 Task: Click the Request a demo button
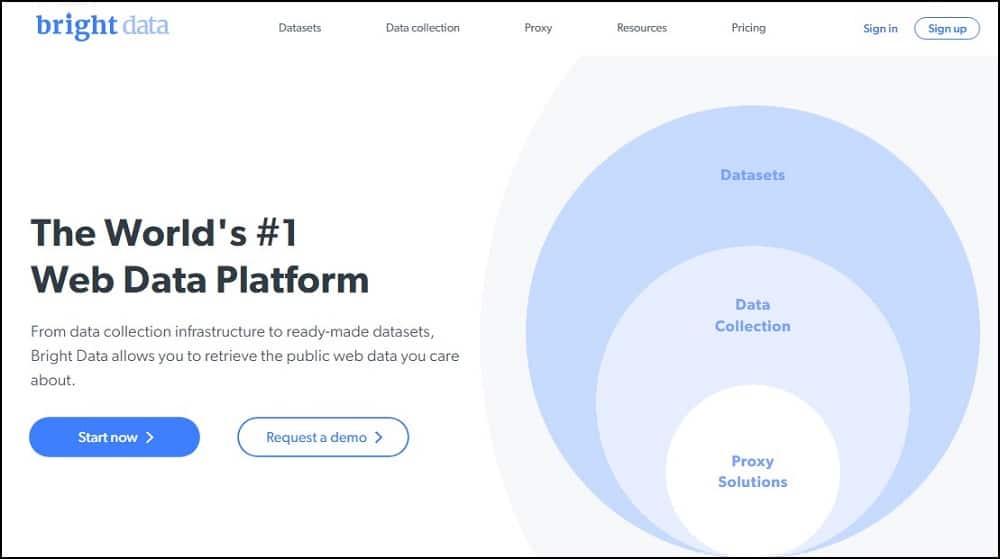[x=323, y=437]
